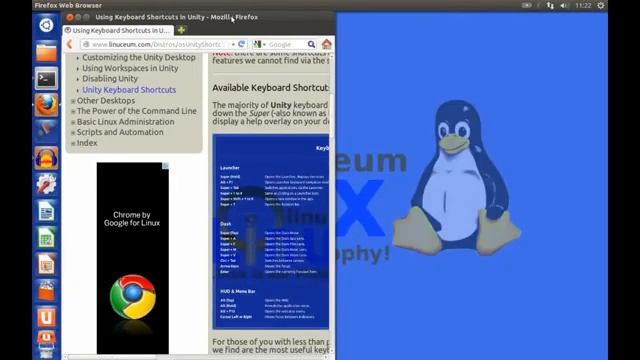Open keyboard/battery indicator in top panel
This screenshot has width=640, height=360.
[527, 5]
